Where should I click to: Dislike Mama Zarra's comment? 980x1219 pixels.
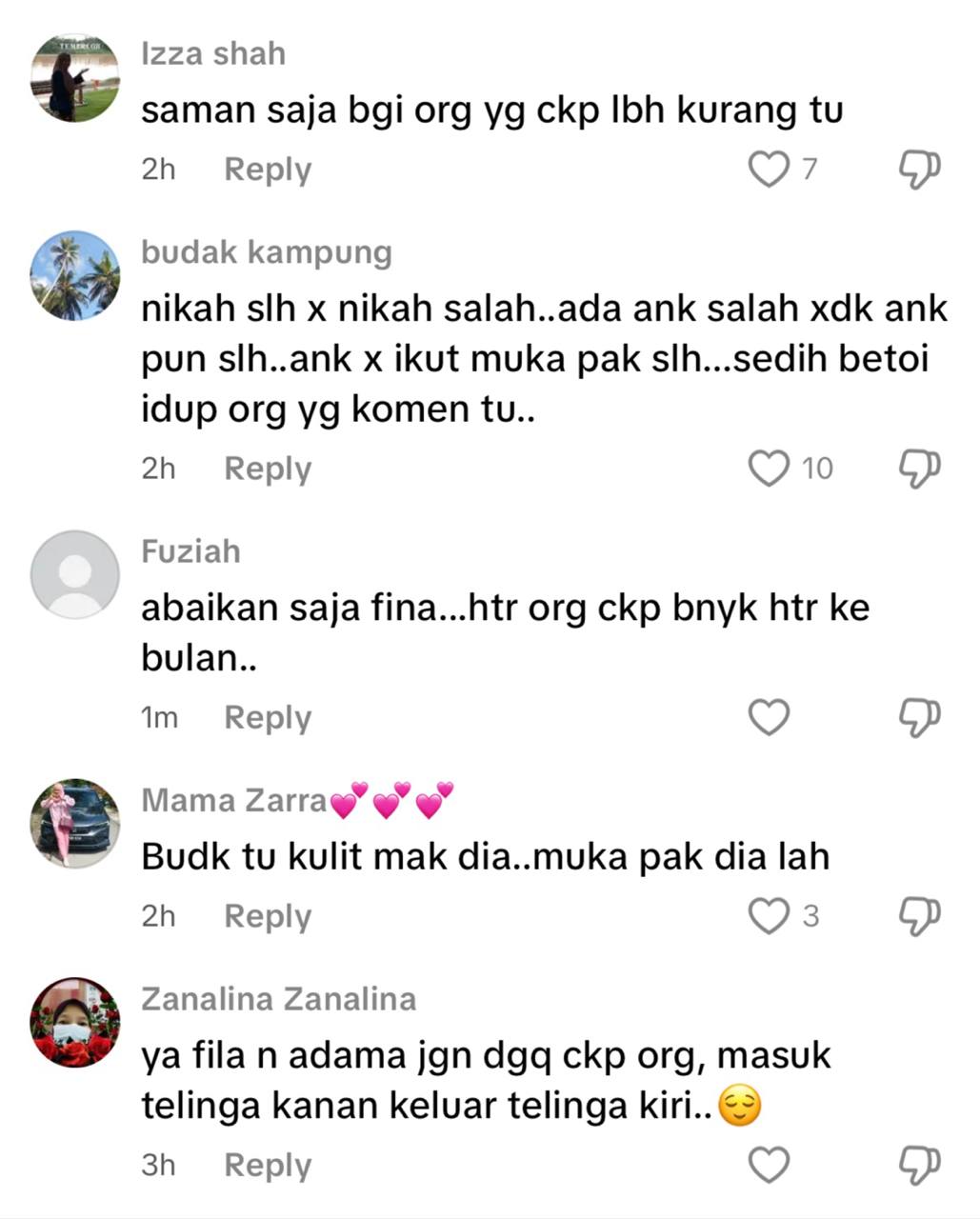[x=920, y=916]
